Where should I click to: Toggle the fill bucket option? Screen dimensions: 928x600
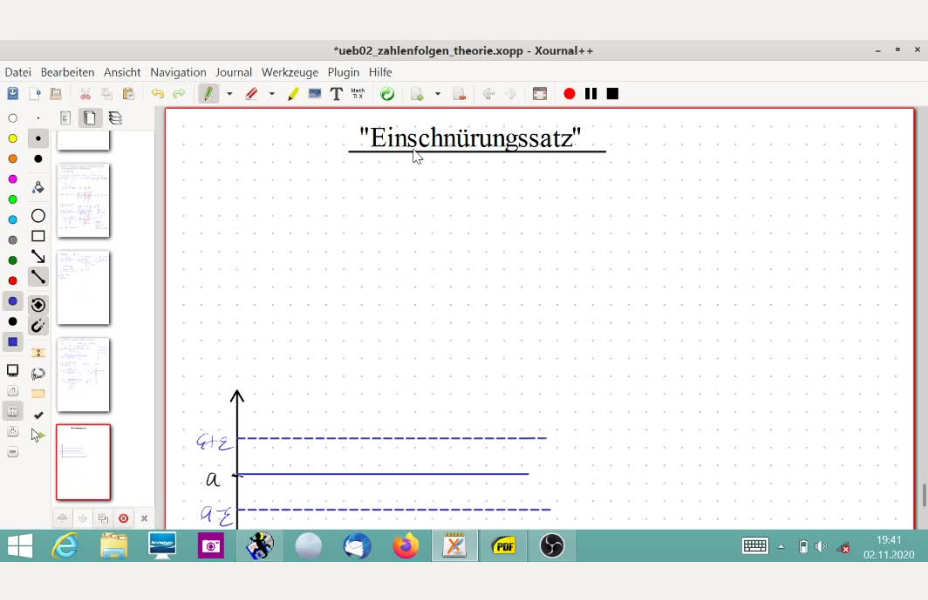(38, 188)
